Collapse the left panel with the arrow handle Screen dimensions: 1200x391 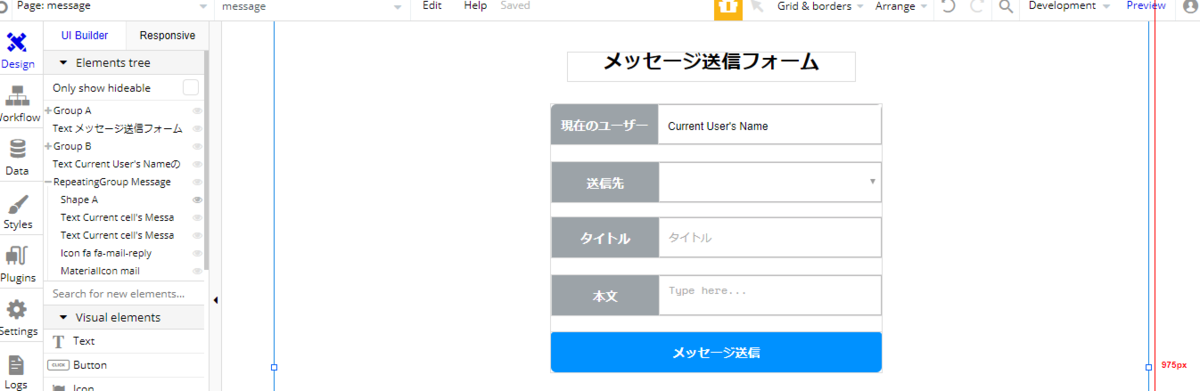coord(216,300)
